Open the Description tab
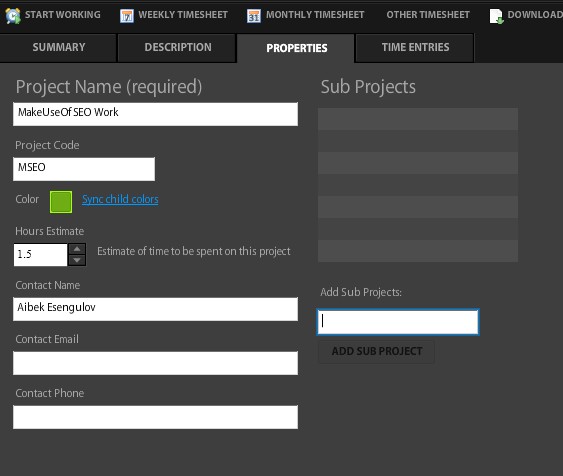This screenshot has height=476, width=563. click(x=177, y=48)
